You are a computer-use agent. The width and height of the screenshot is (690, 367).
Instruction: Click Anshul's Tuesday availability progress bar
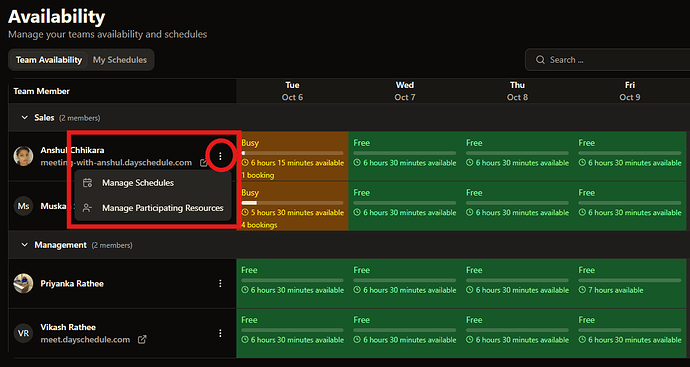(292, 153)
